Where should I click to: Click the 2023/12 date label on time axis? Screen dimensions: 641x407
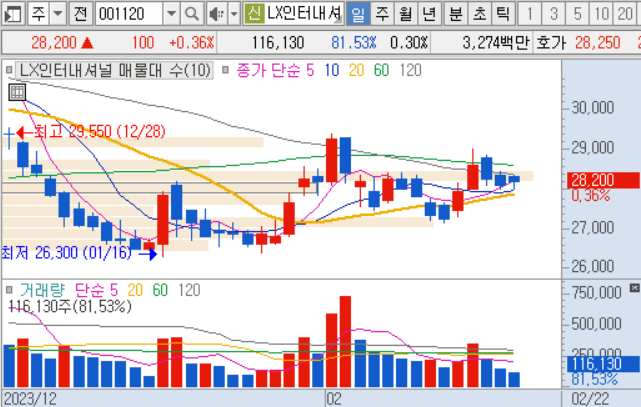point(30,399)
